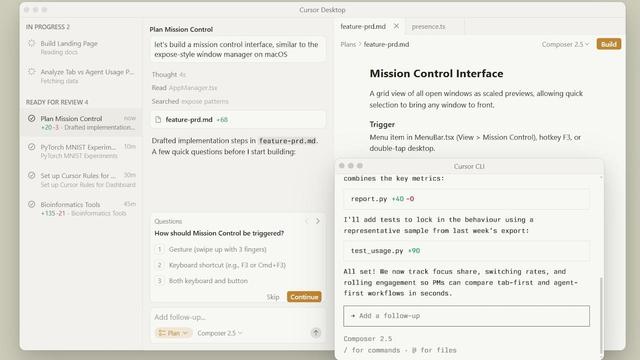640x360 pixels.
Task: Close the feature-prd.md tab
Action: coord(396,26)
